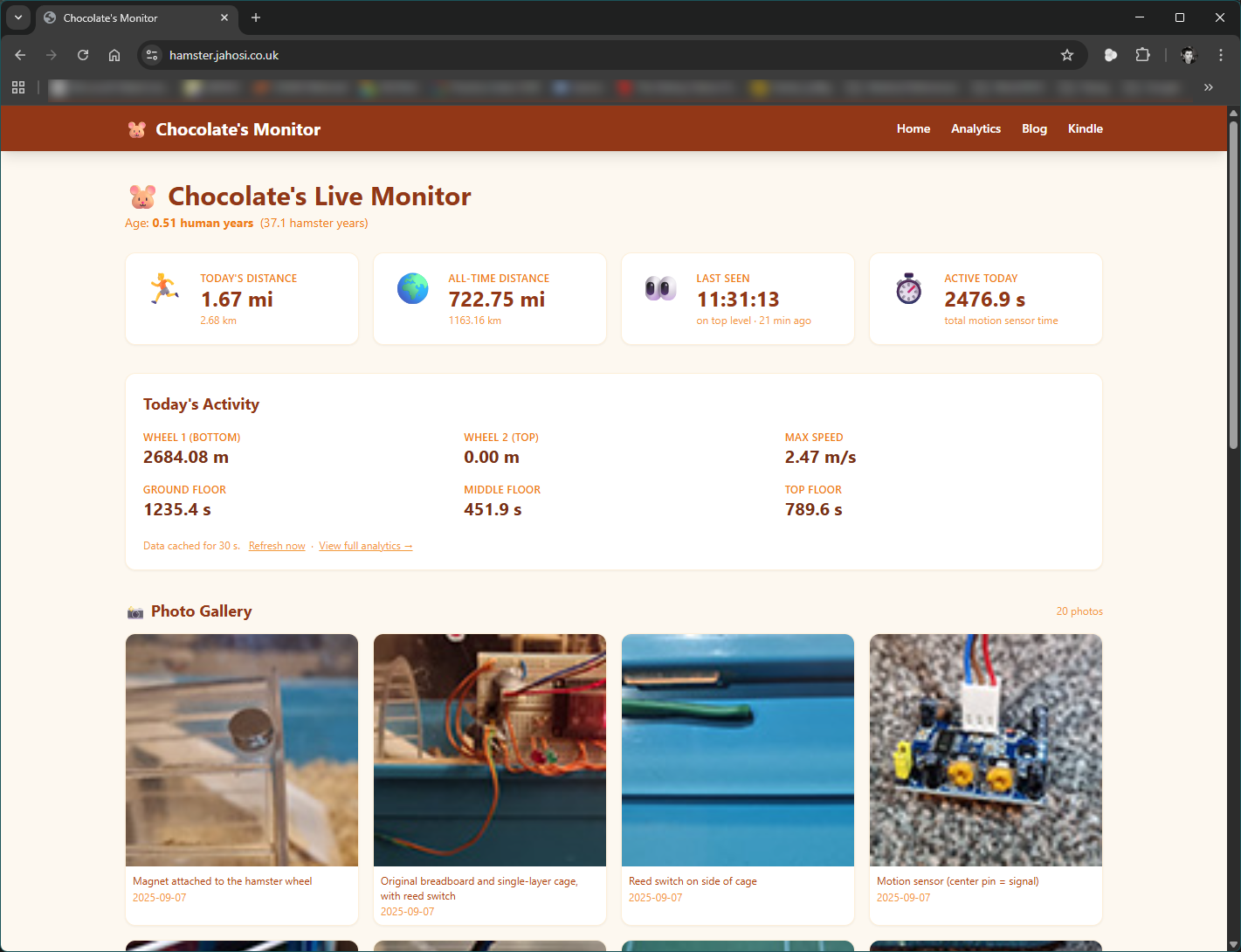Click the '11:31:13' last seen time
The image size is (1241, 952).
click(x=738, y=300)
